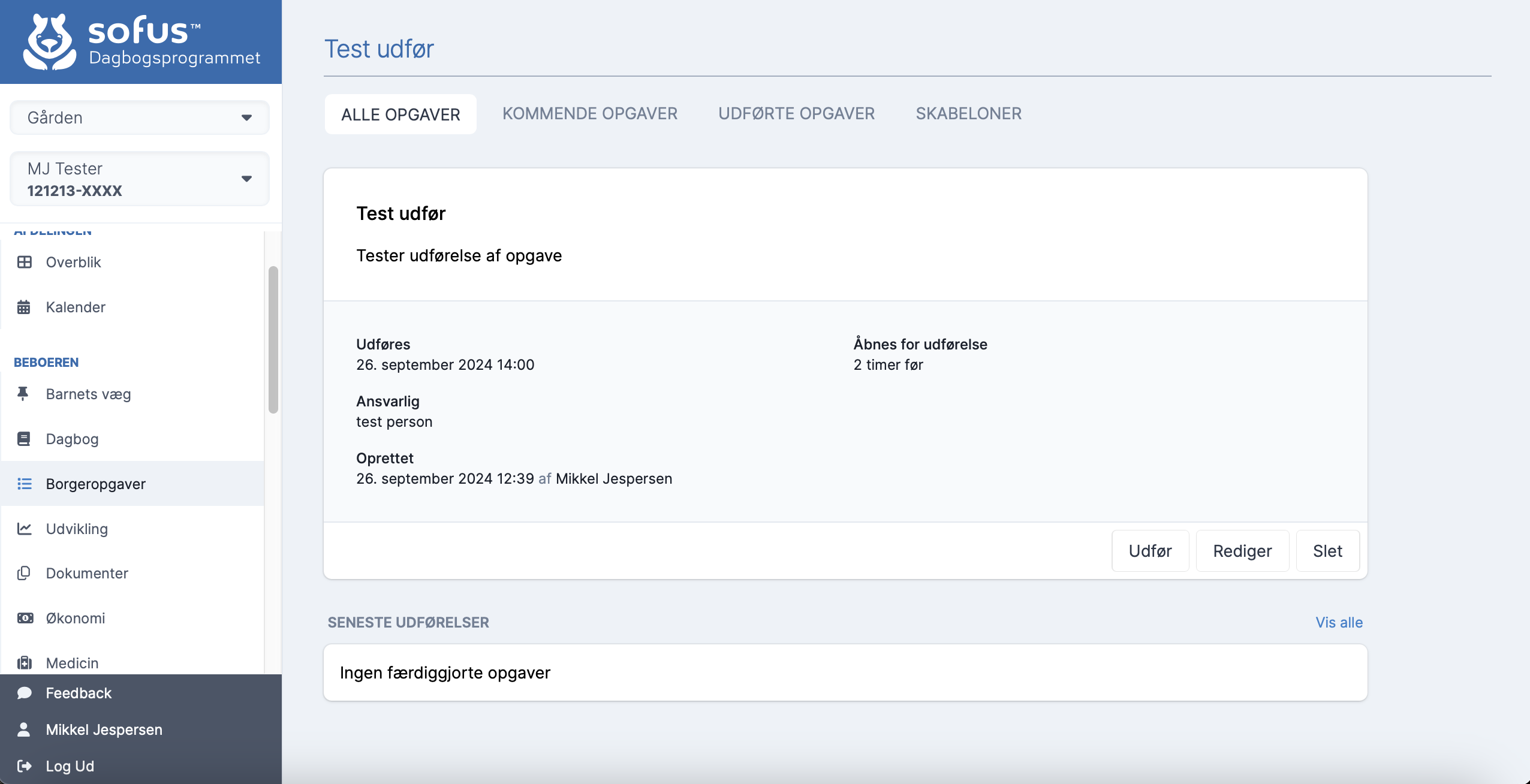Click the Medicin kit icon

[x=25, y=663]
